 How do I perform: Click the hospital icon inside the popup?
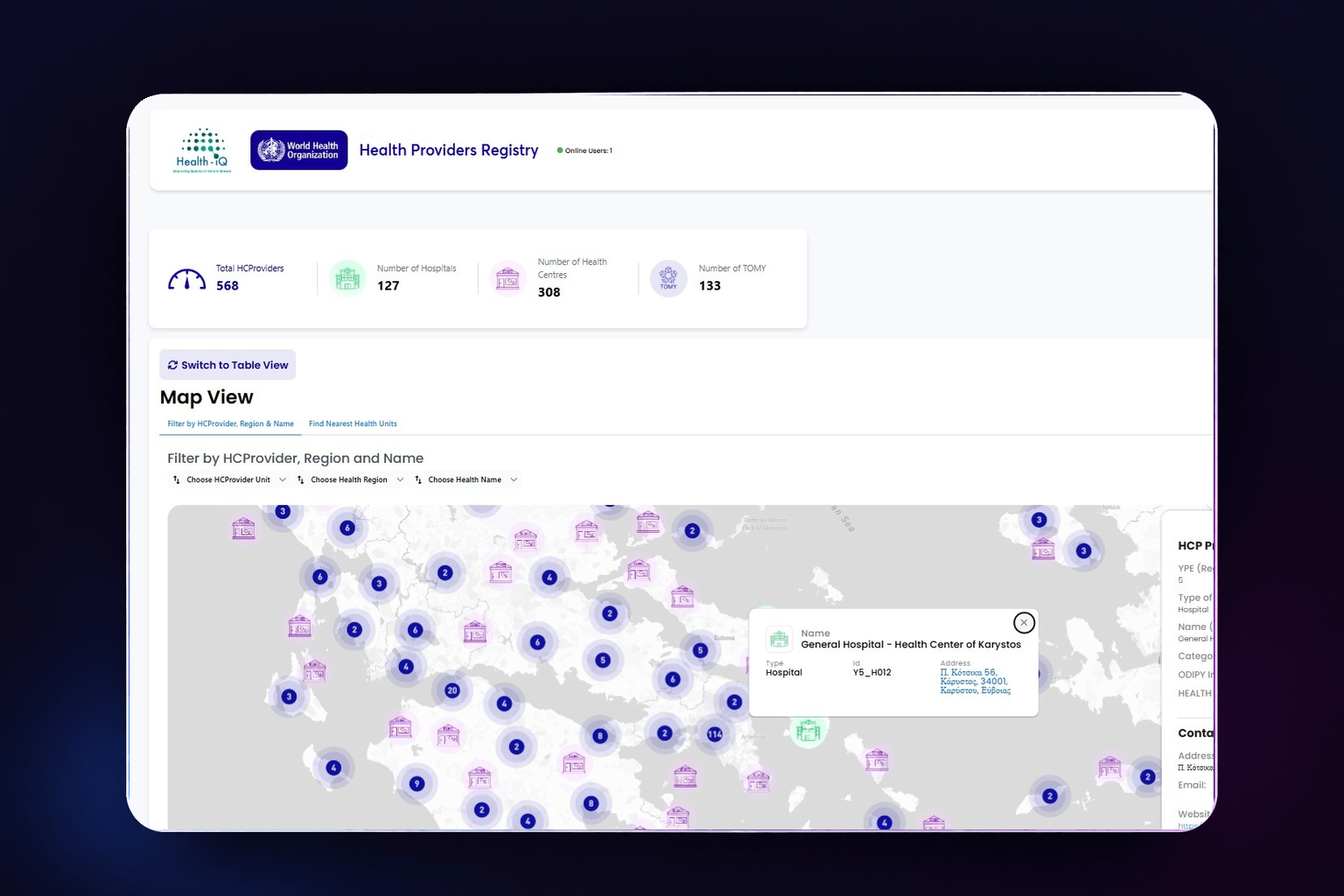click(779, 640)
